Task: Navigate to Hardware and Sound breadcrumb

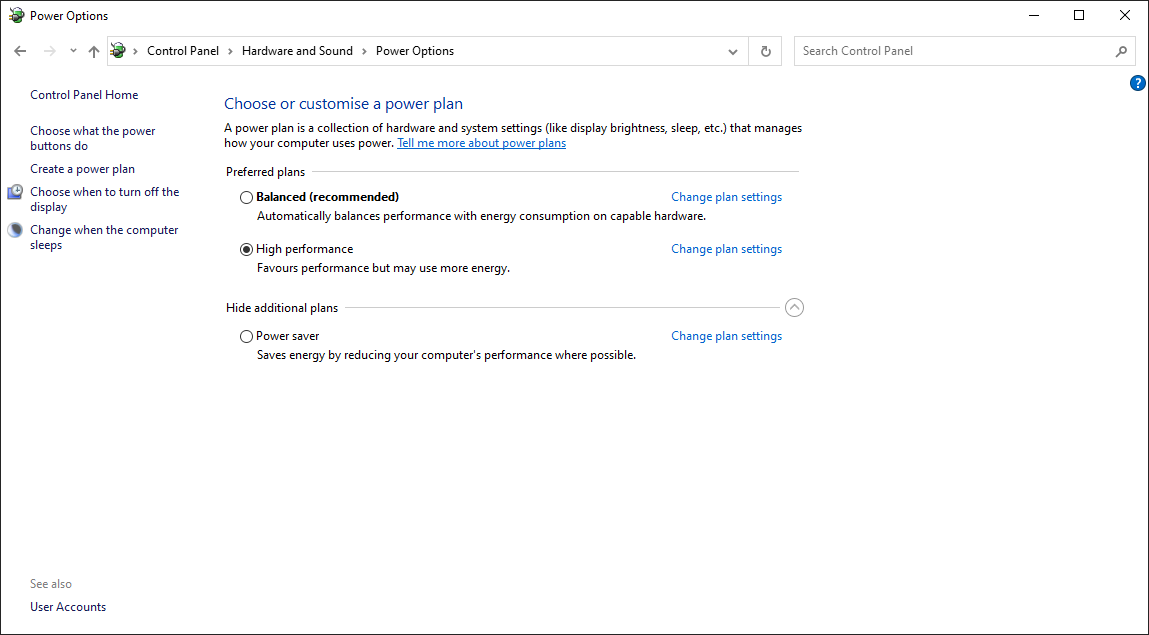Action: click(x=298, y=51)
